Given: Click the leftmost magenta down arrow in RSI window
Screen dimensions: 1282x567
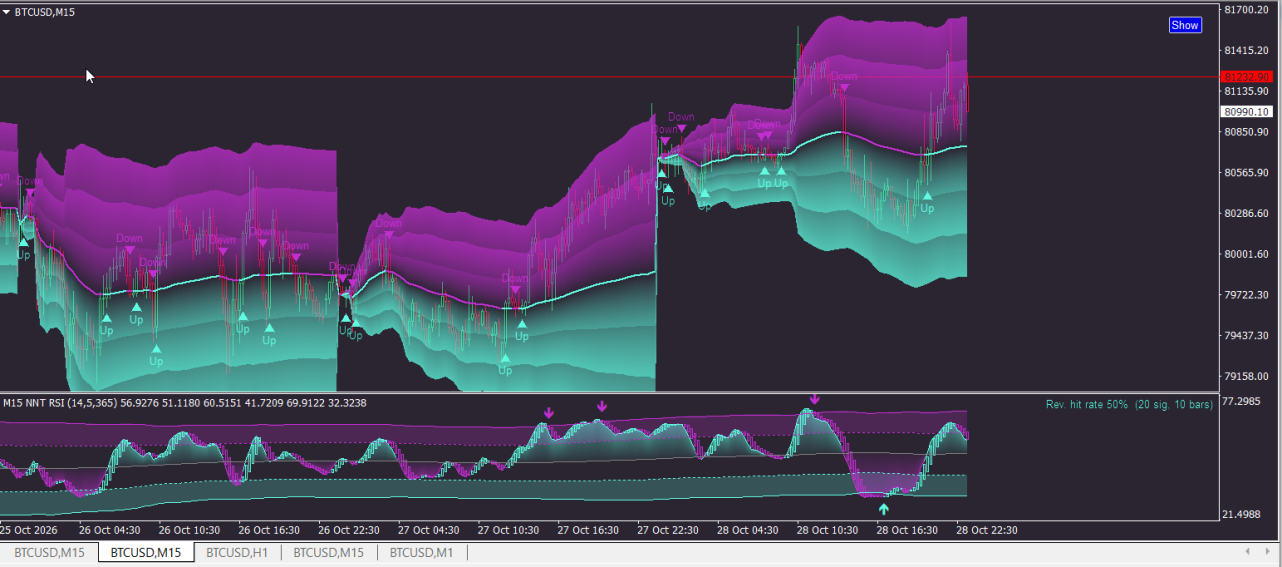Looking at the screenshot, I should pyautogui.click(x=548, y=412).
